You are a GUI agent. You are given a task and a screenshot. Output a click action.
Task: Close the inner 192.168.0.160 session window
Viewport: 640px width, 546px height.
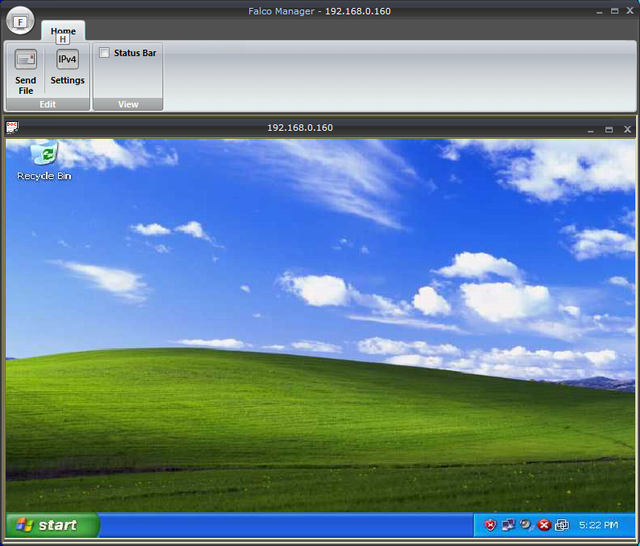pyautogui.click(x=627, y=129)
